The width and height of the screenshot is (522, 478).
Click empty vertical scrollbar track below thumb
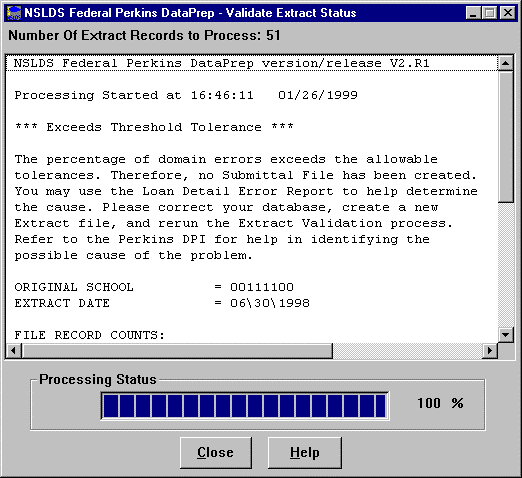506,265
